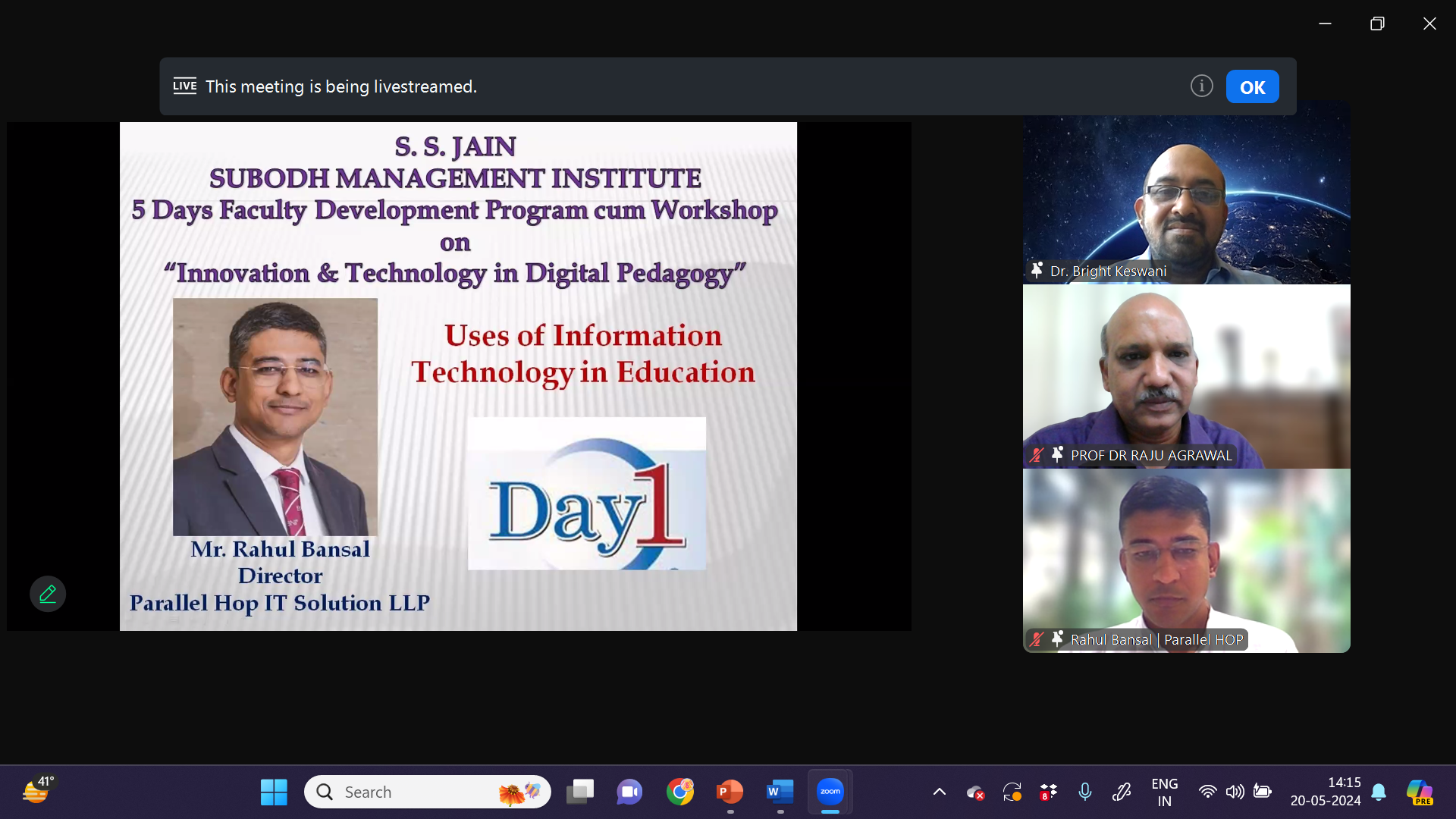Select Dr. Bright Keswani video thumbnail
1456x819 pixels.
(x=1186, y=193)
